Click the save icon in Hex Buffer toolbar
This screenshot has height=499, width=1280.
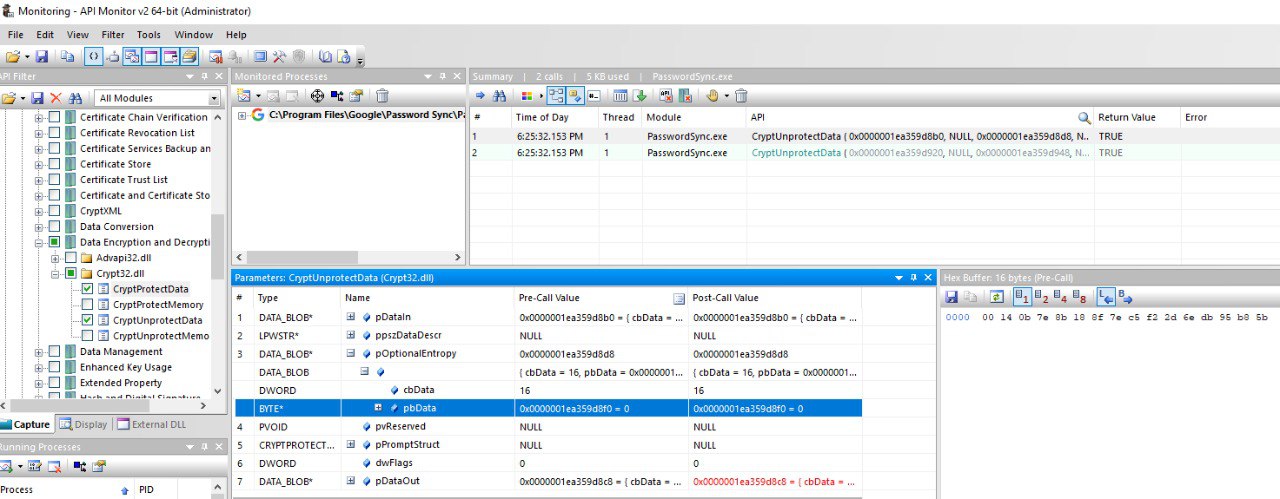tap(951, 297)
